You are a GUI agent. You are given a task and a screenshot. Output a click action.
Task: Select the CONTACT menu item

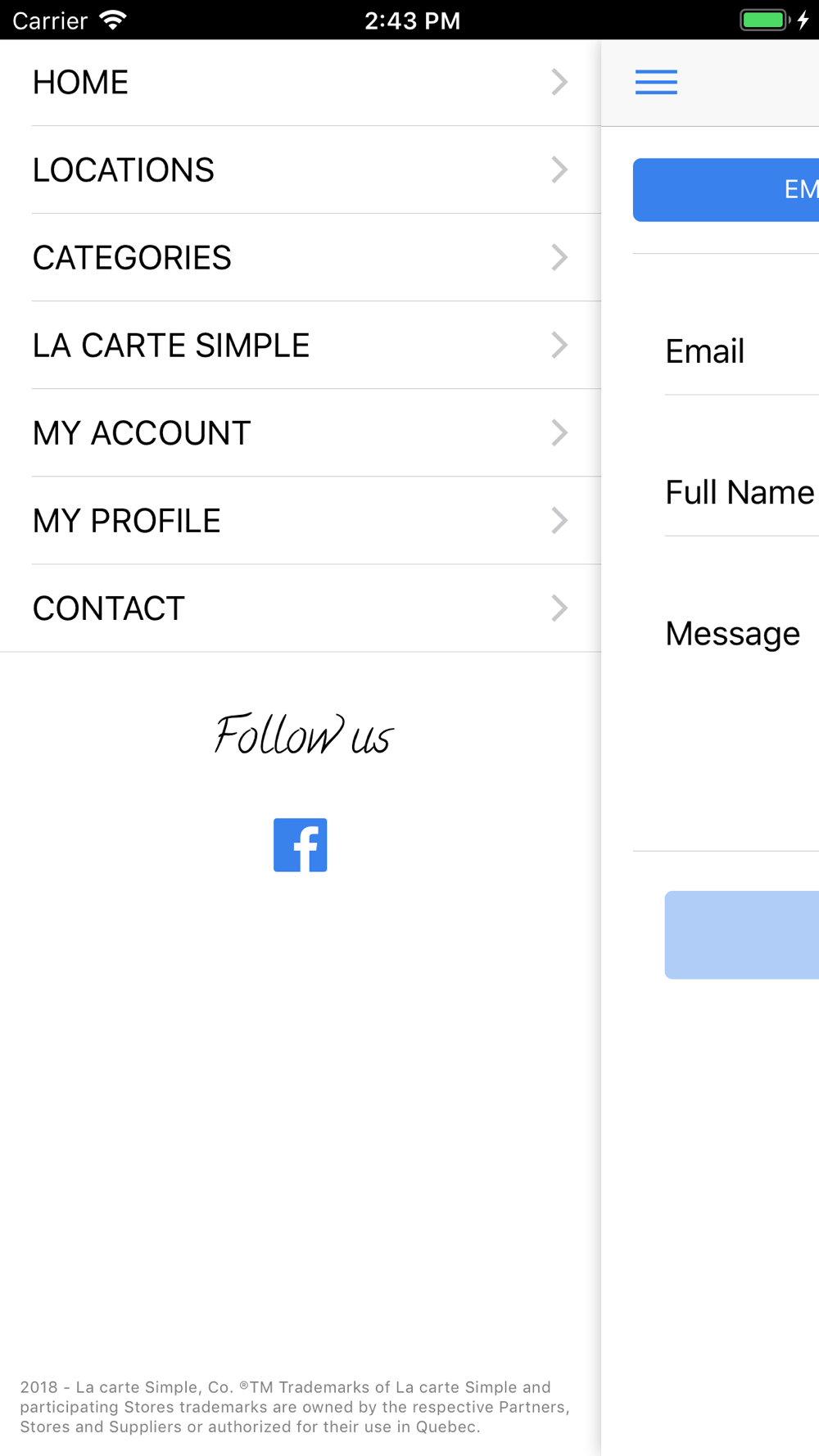[301, 608]
